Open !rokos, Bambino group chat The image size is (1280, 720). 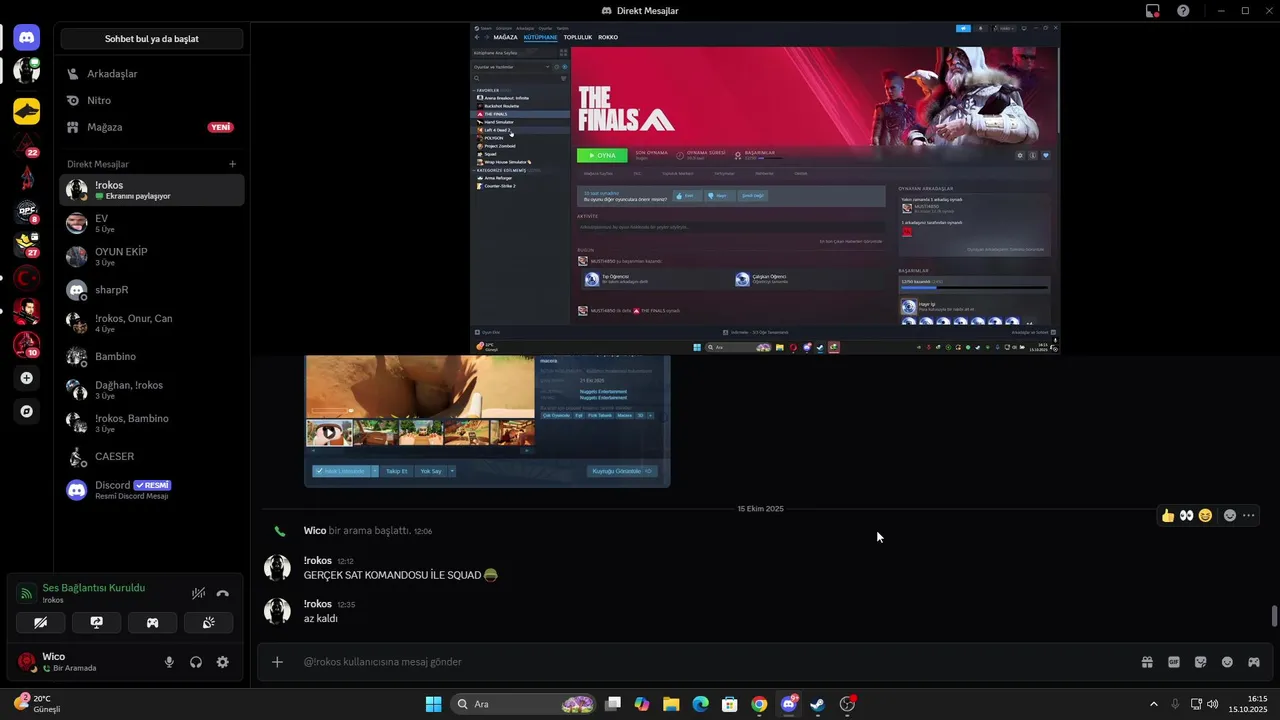(152, 423)
